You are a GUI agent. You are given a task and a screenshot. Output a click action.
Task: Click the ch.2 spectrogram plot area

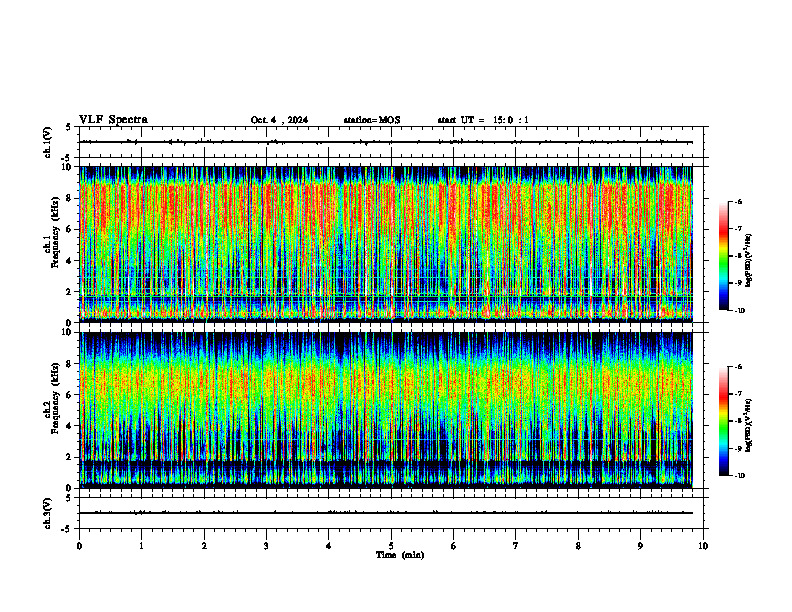pyautogui.click(x=386, y=410)
